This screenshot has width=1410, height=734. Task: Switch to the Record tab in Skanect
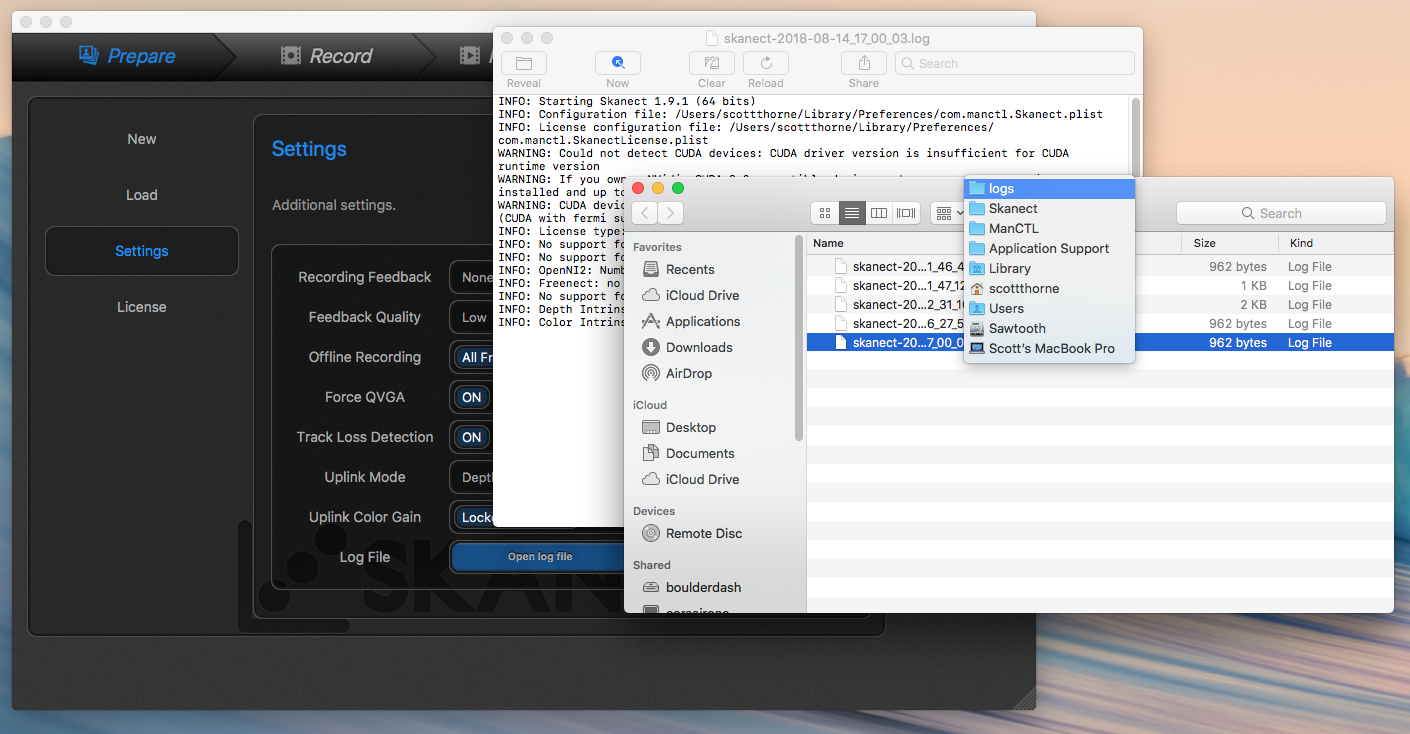[327, 56]
